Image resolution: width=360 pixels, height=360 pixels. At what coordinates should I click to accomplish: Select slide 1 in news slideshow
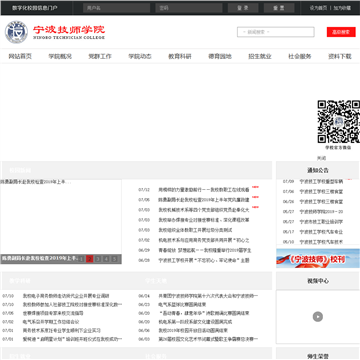pyautogui.click(x=82, y=259)
